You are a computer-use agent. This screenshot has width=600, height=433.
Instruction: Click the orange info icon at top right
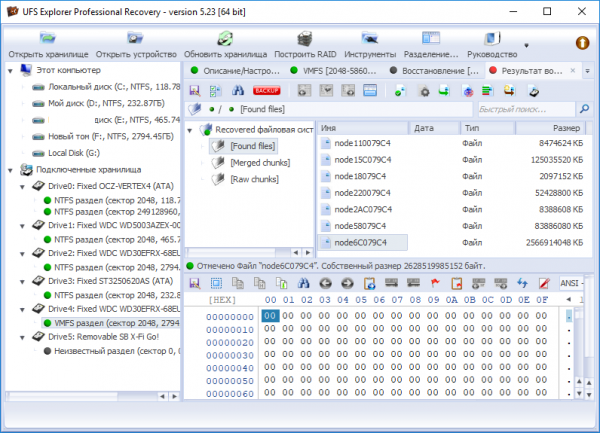pos(582,43)
